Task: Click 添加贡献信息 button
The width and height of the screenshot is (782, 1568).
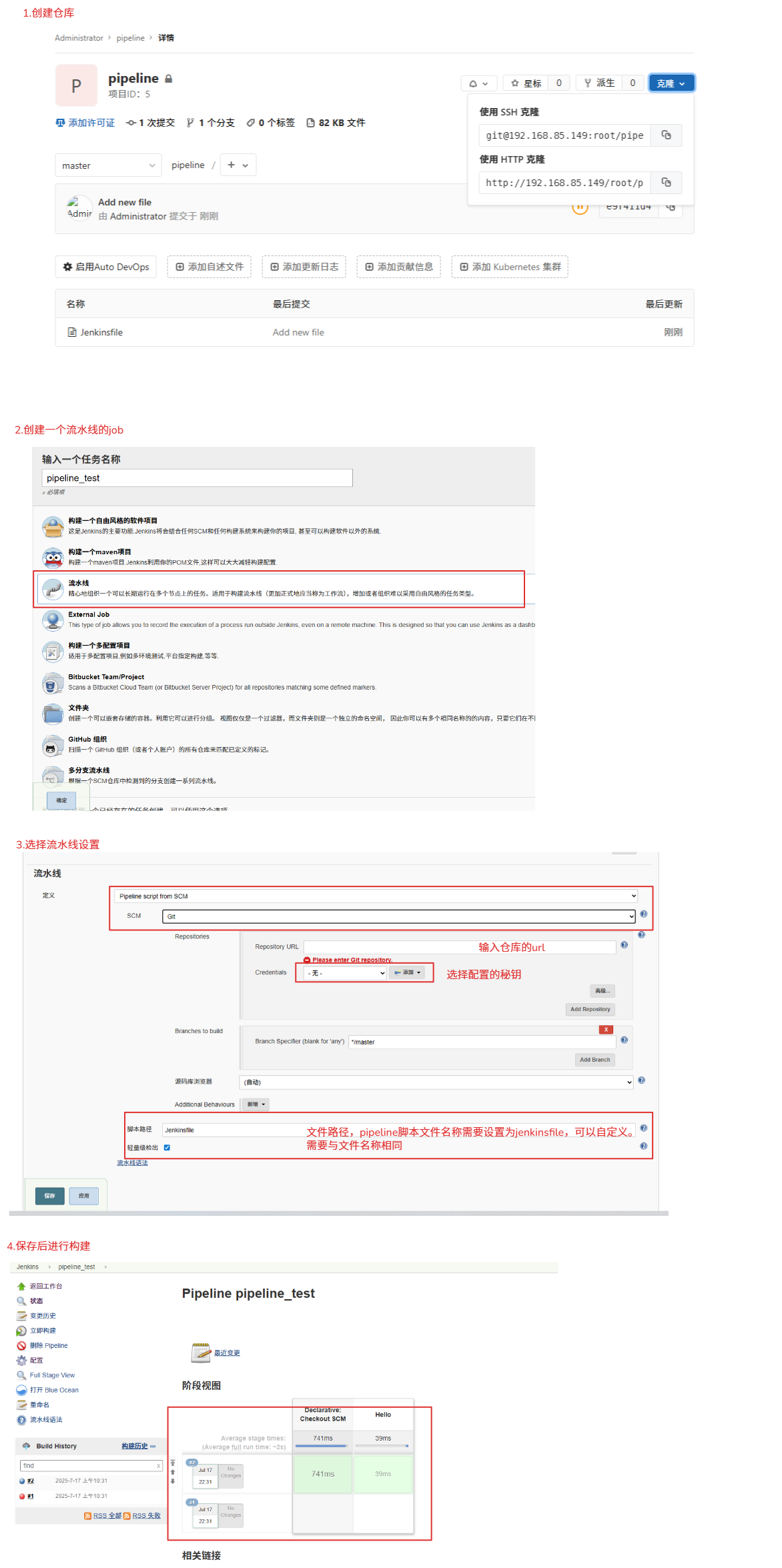Action: (x=399, y=267)
